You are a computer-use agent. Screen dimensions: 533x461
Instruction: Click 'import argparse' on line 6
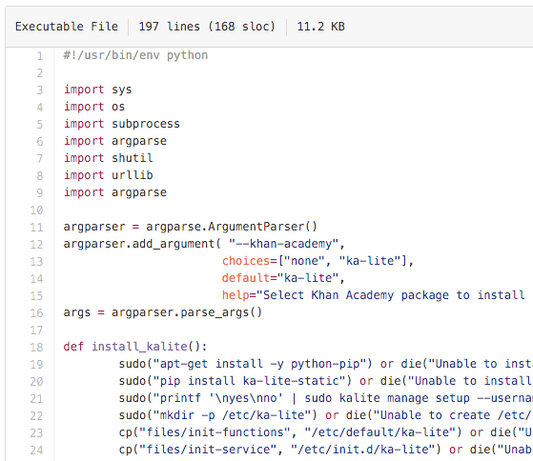click(115, 141)
